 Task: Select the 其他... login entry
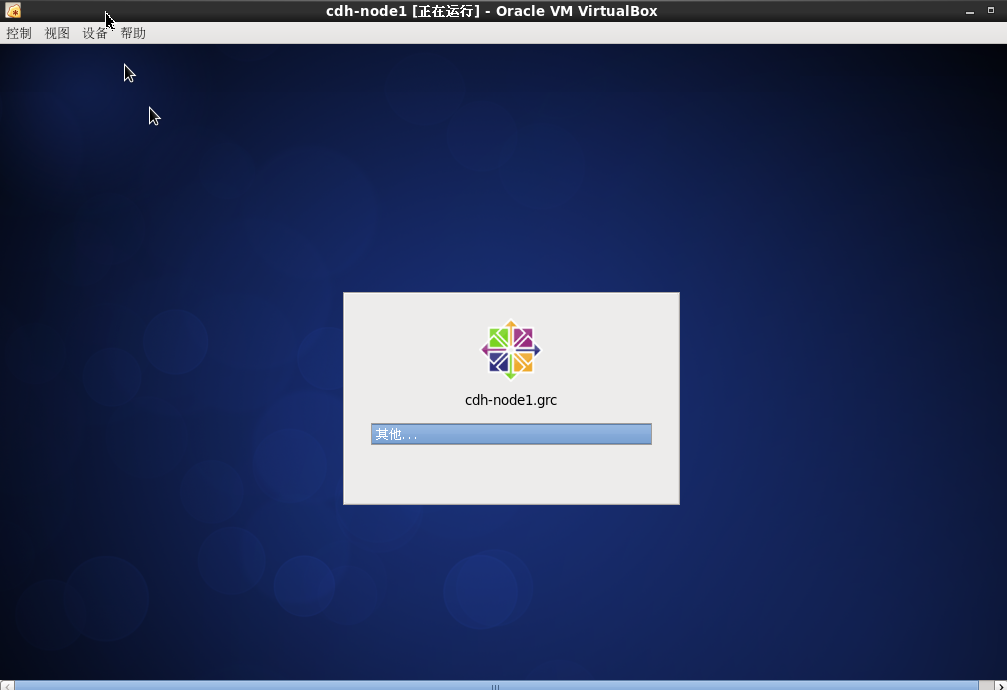(511, 434)
